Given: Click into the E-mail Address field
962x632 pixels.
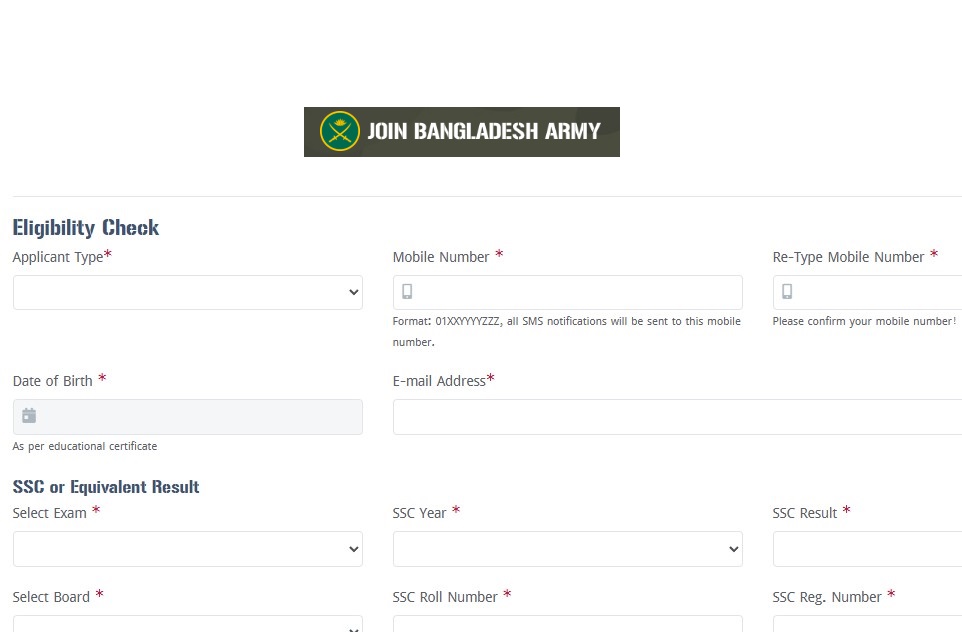Looking at the screenshot, I should point(677,417).
